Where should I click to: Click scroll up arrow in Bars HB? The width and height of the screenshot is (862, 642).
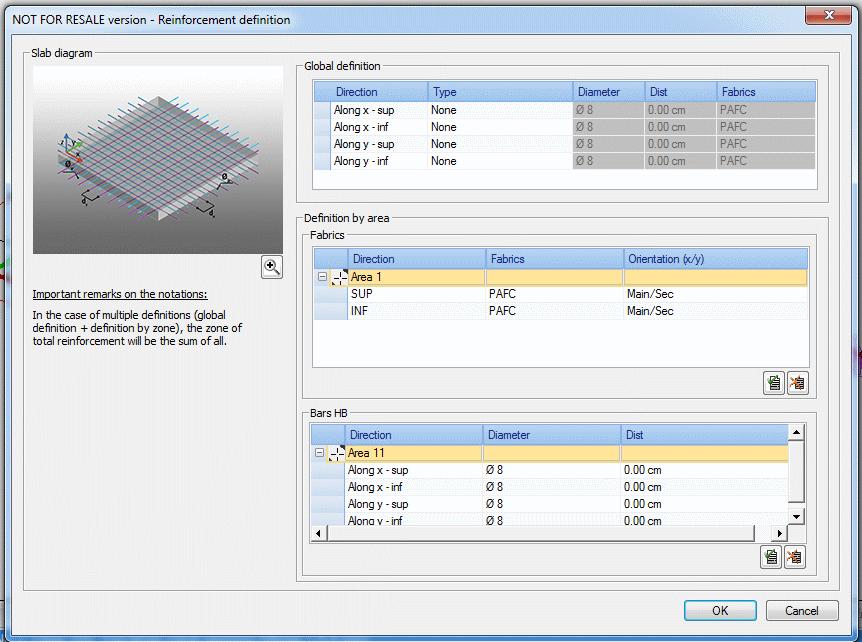point(796,433)
